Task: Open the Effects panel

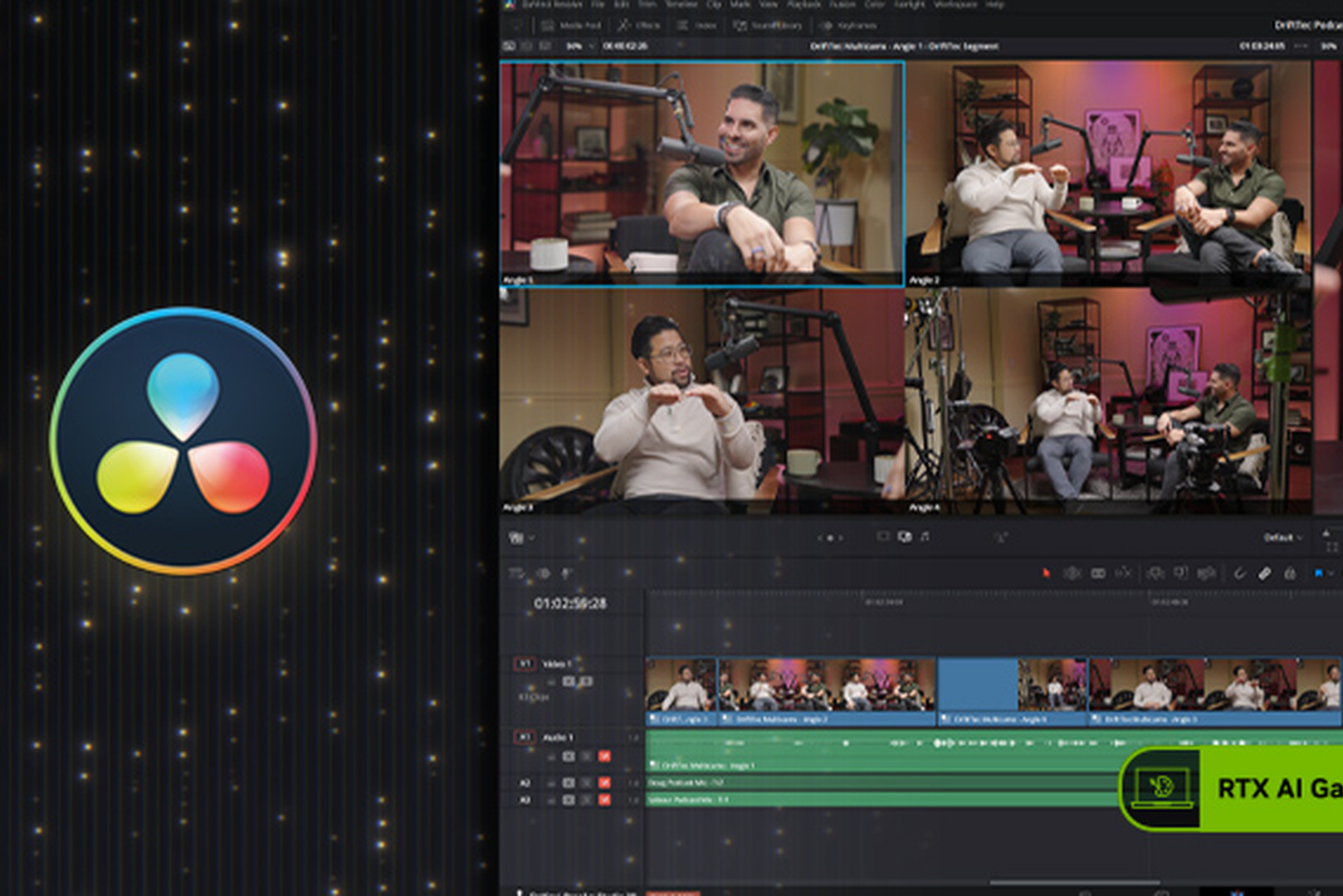Action: coord(638,25)
